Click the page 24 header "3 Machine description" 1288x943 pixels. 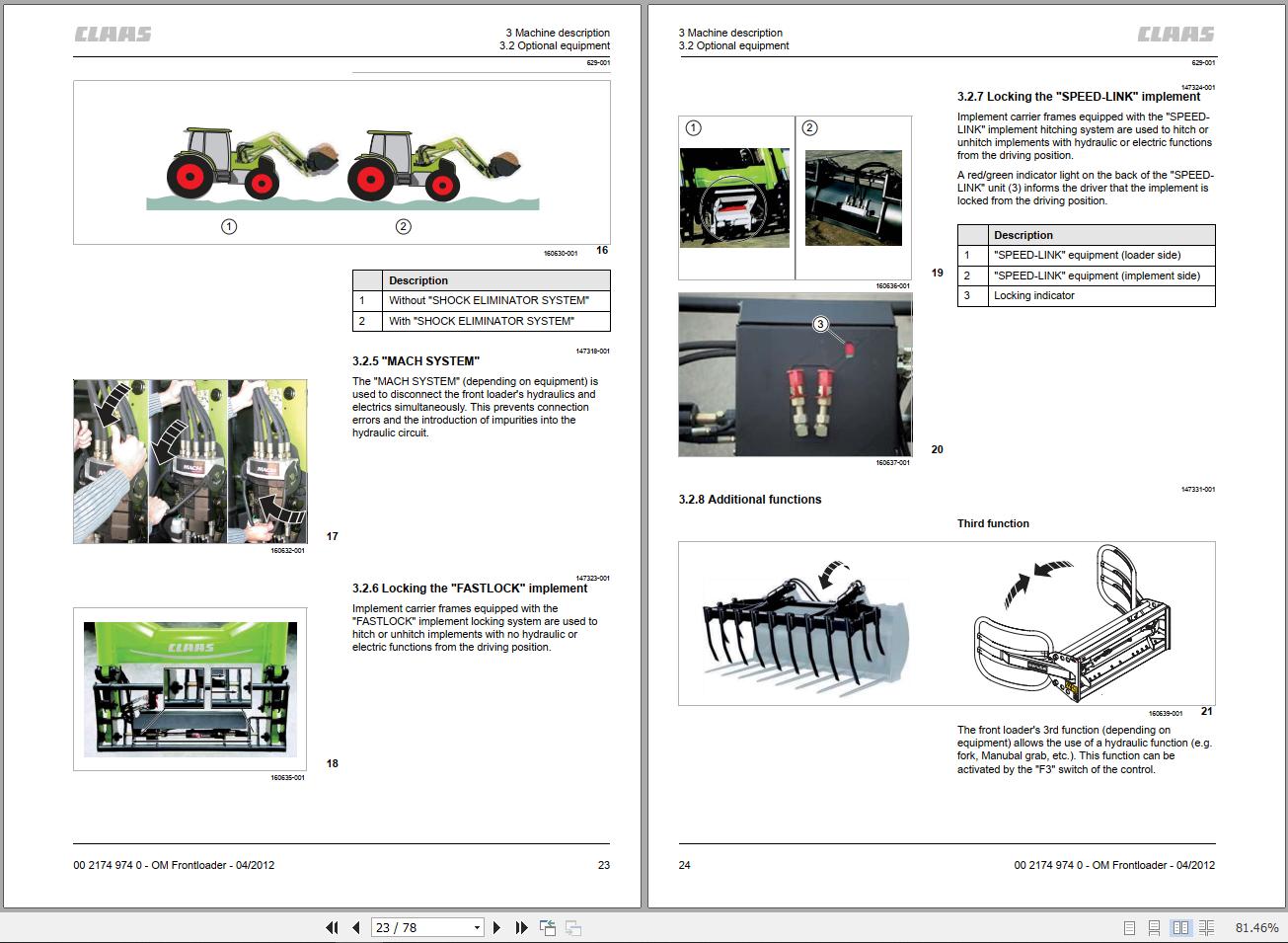pyautogui.click(x=730, y=33)
